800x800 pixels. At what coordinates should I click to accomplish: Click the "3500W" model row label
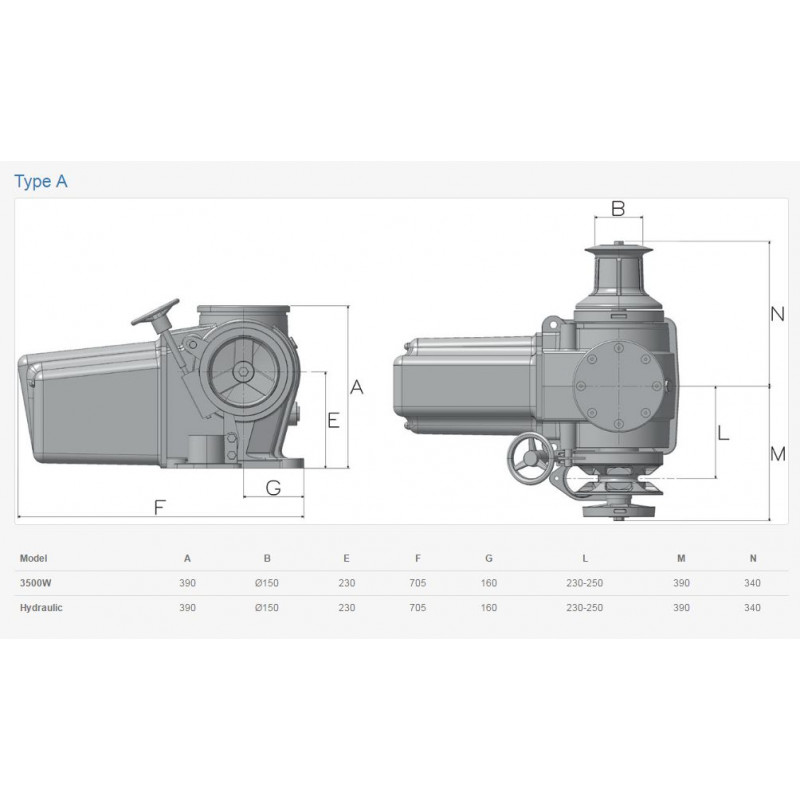(x=37, y=582)
